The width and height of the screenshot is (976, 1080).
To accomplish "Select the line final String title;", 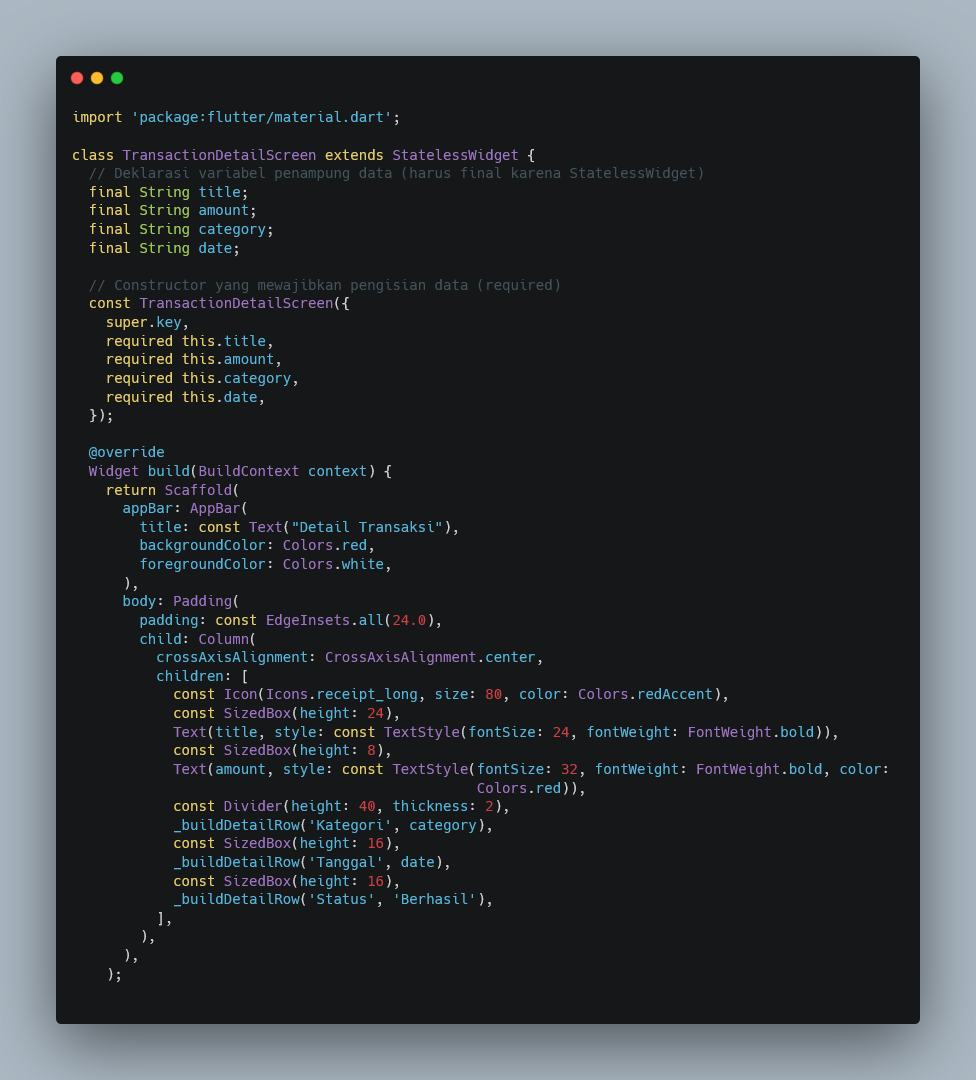I will click(168, 192).
